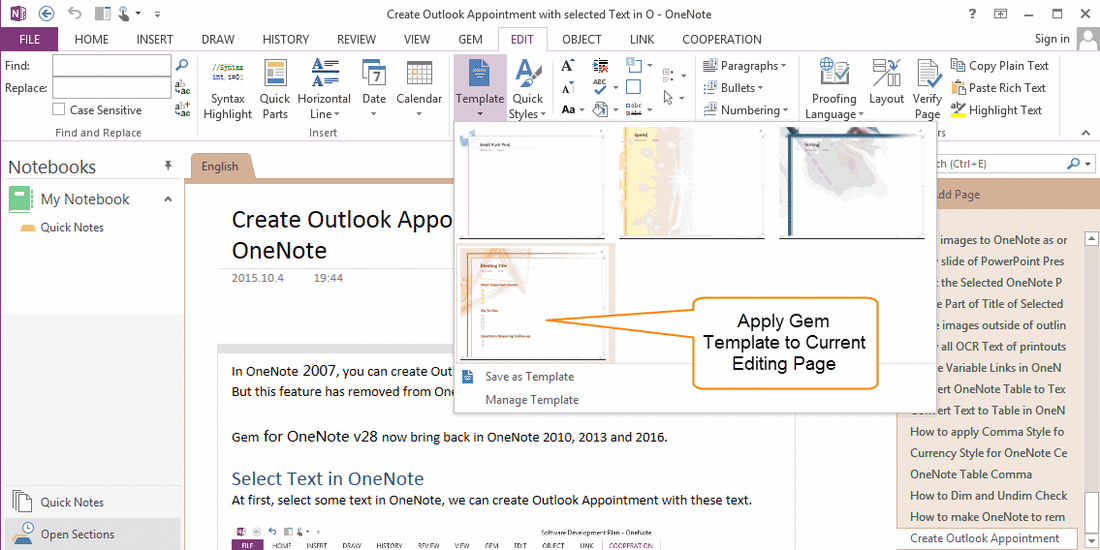This screenshot has height=550, width=1100.
Task: Select the English section tab
Action: [220, 166]
